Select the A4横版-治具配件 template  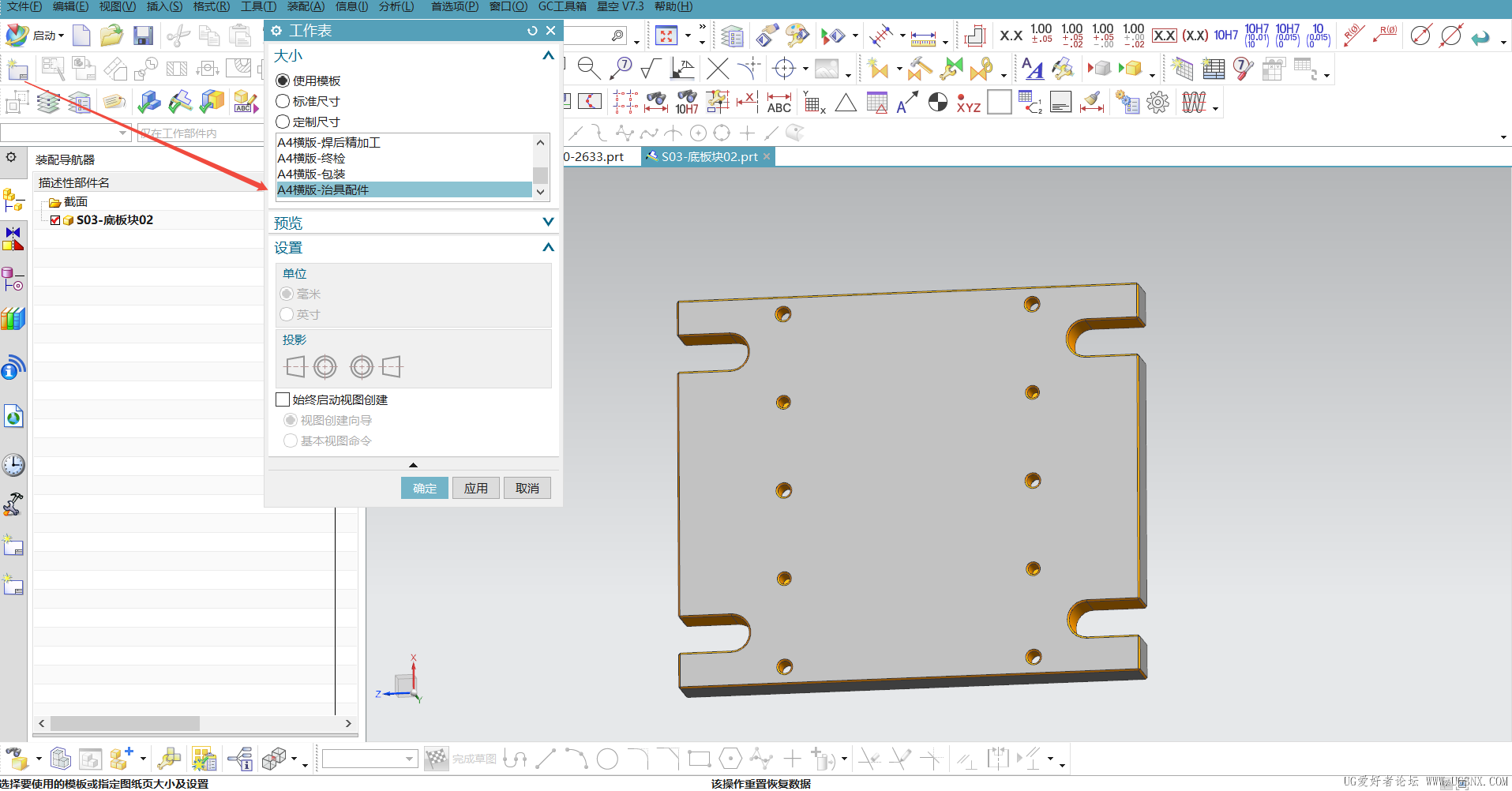tap(404, 189)
